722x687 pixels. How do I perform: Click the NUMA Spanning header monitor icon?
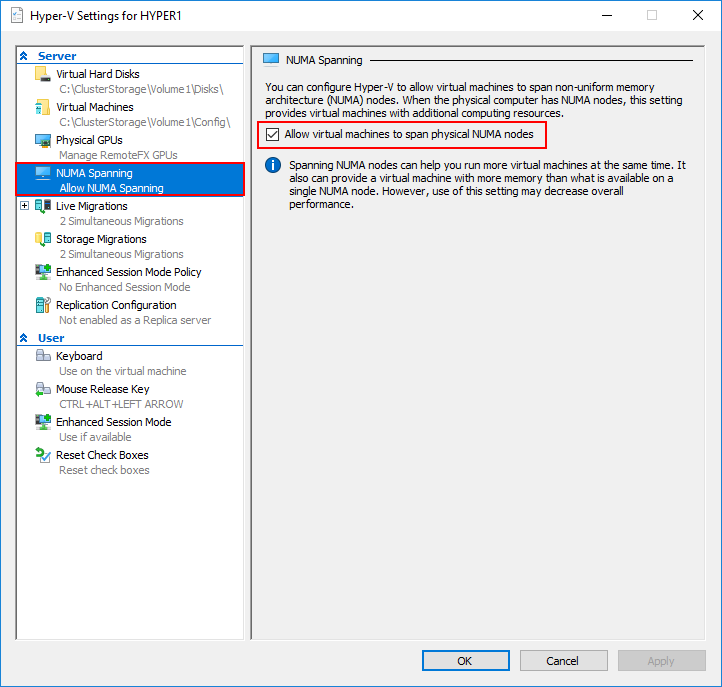tap(271, 60)
